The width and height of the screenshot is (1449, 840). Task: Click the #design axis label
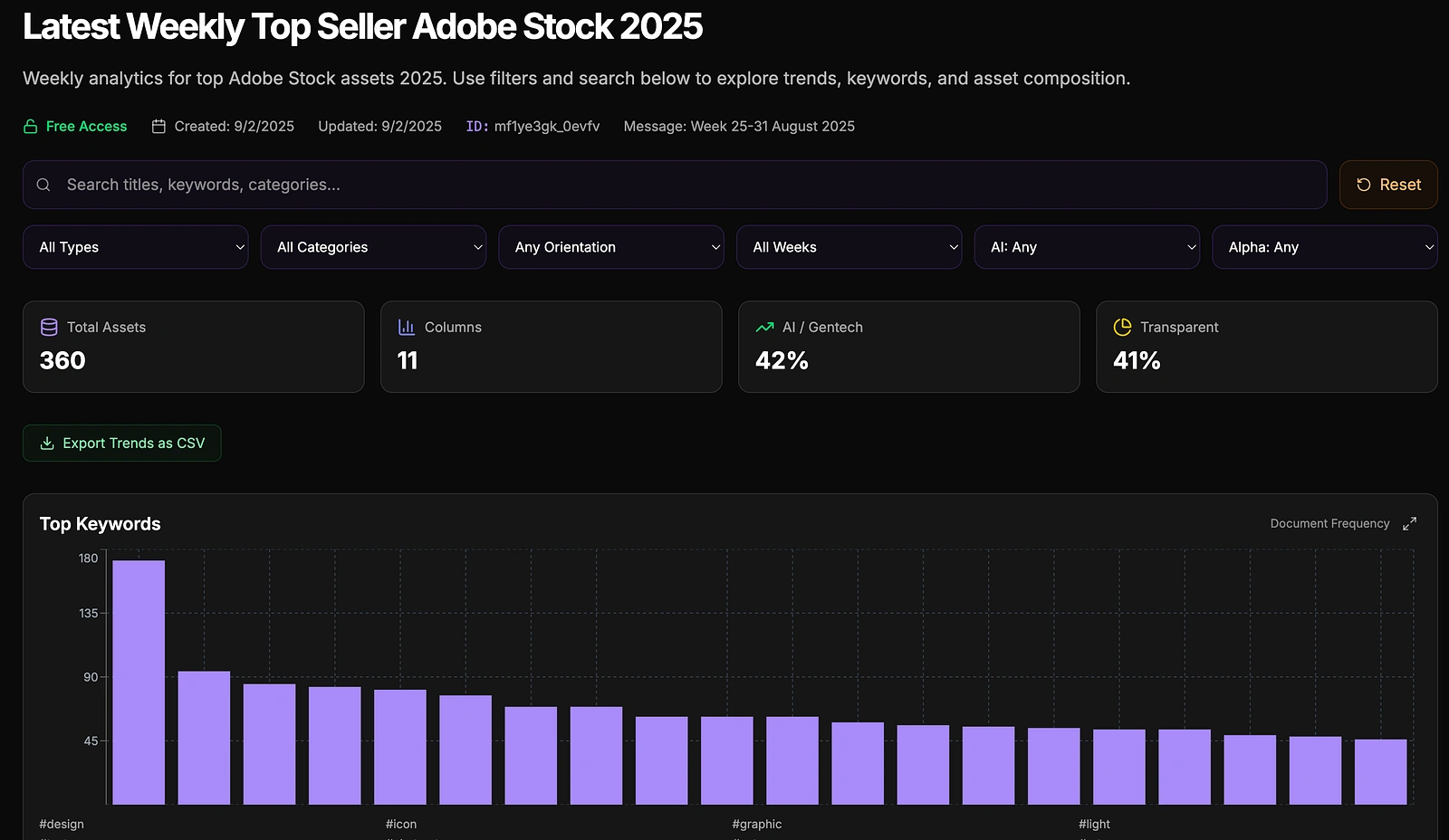click(x=62, y=825)
